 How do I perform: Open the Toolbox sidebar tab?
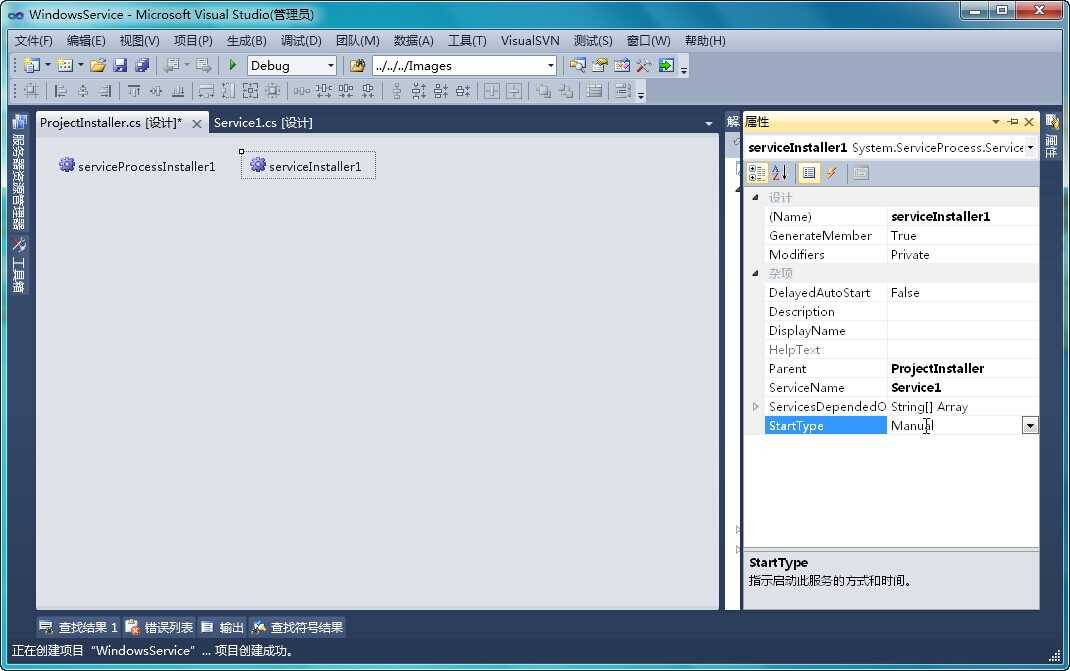click(18, 266)
